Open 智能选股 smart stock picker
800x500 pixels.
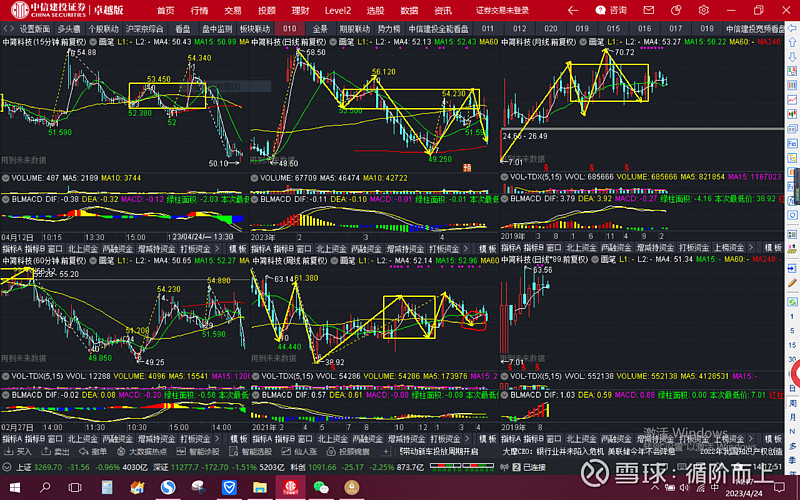(x=251, y=452)
